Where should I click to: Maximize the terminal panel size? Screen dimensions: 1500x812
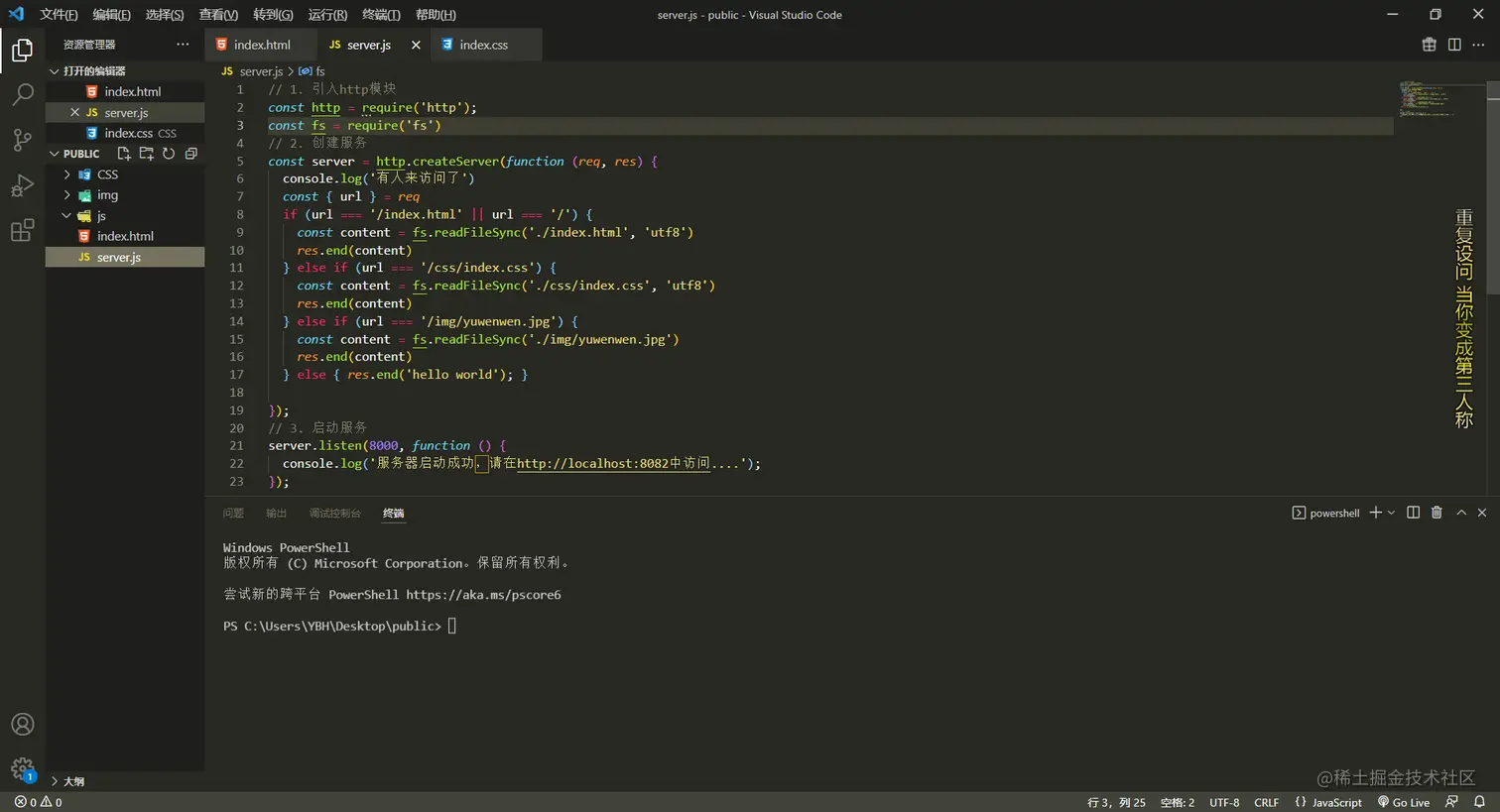pos(1461,513)
